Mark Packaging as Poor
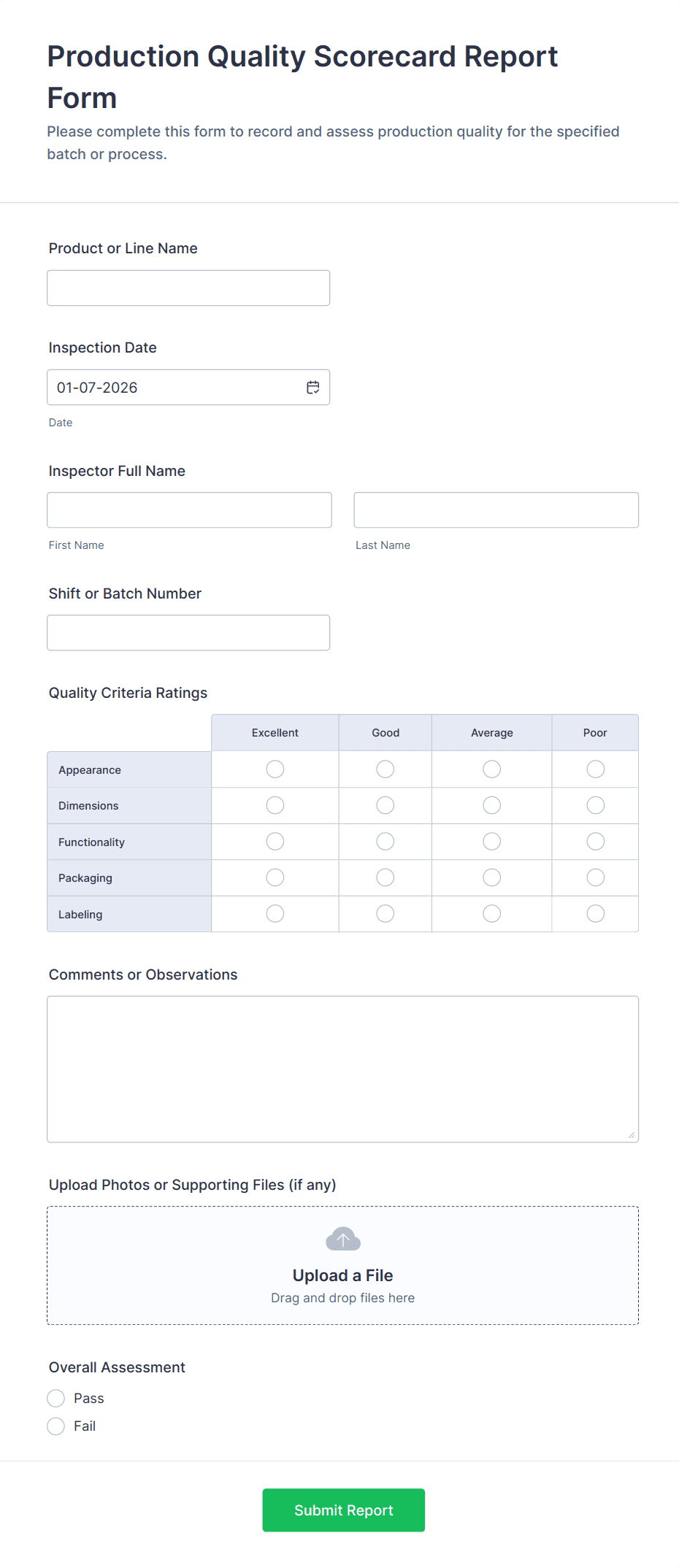 tap(595, 877)
